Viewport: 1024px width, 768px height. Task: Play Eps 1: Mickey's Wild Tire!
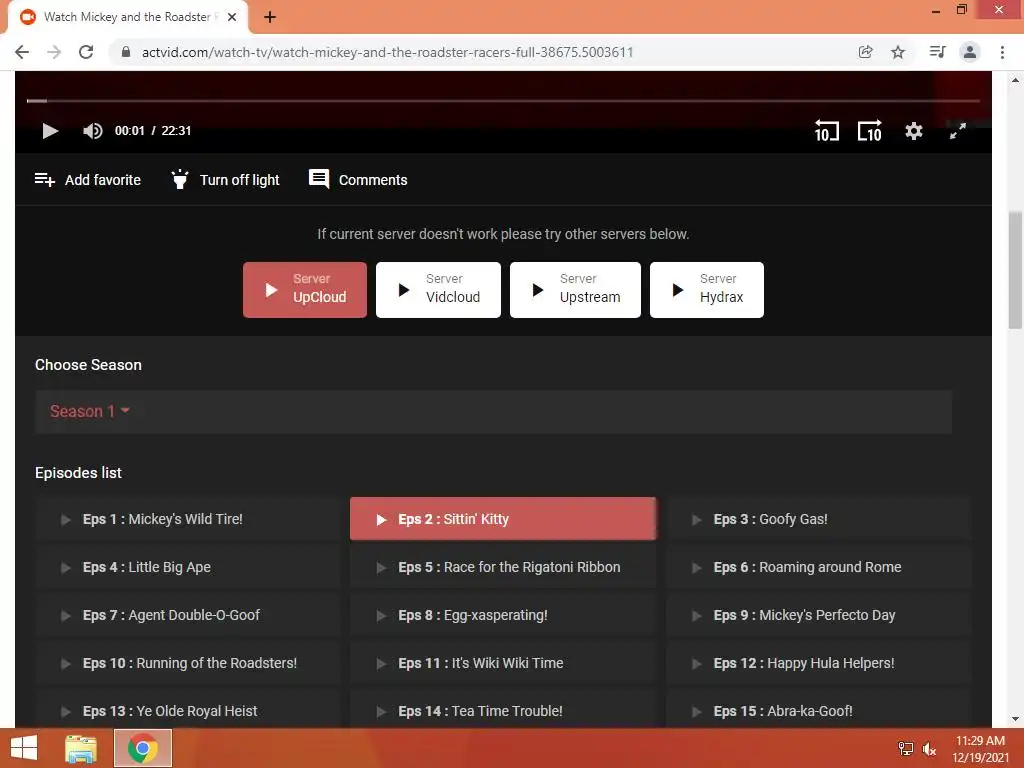pos(188,519)
